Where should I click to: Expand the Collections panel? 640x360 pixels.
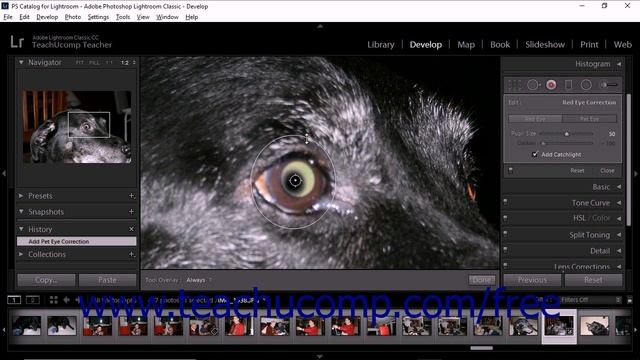[x=21, y=254]
